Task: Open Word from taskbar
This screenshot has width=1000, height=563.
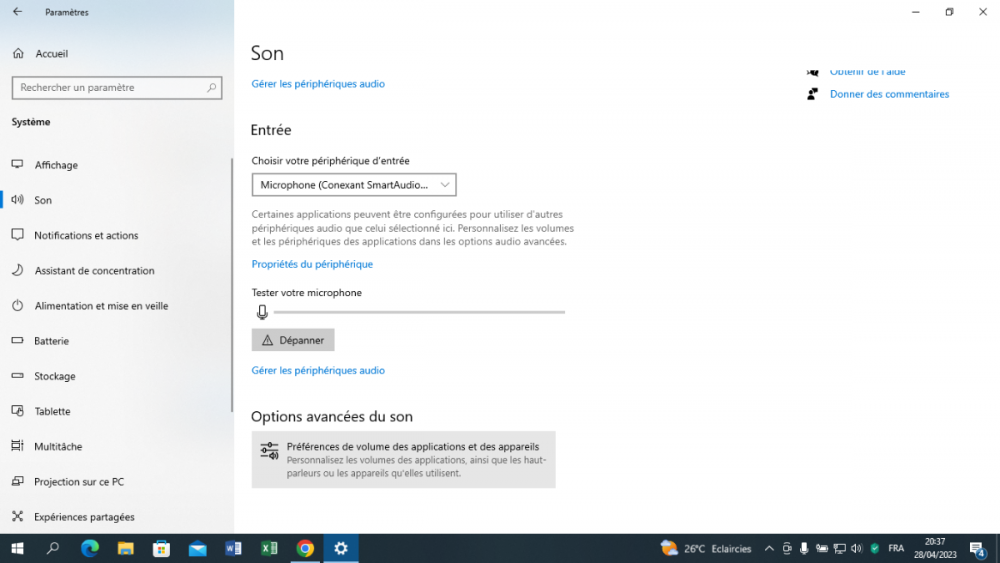Action: 233,548
